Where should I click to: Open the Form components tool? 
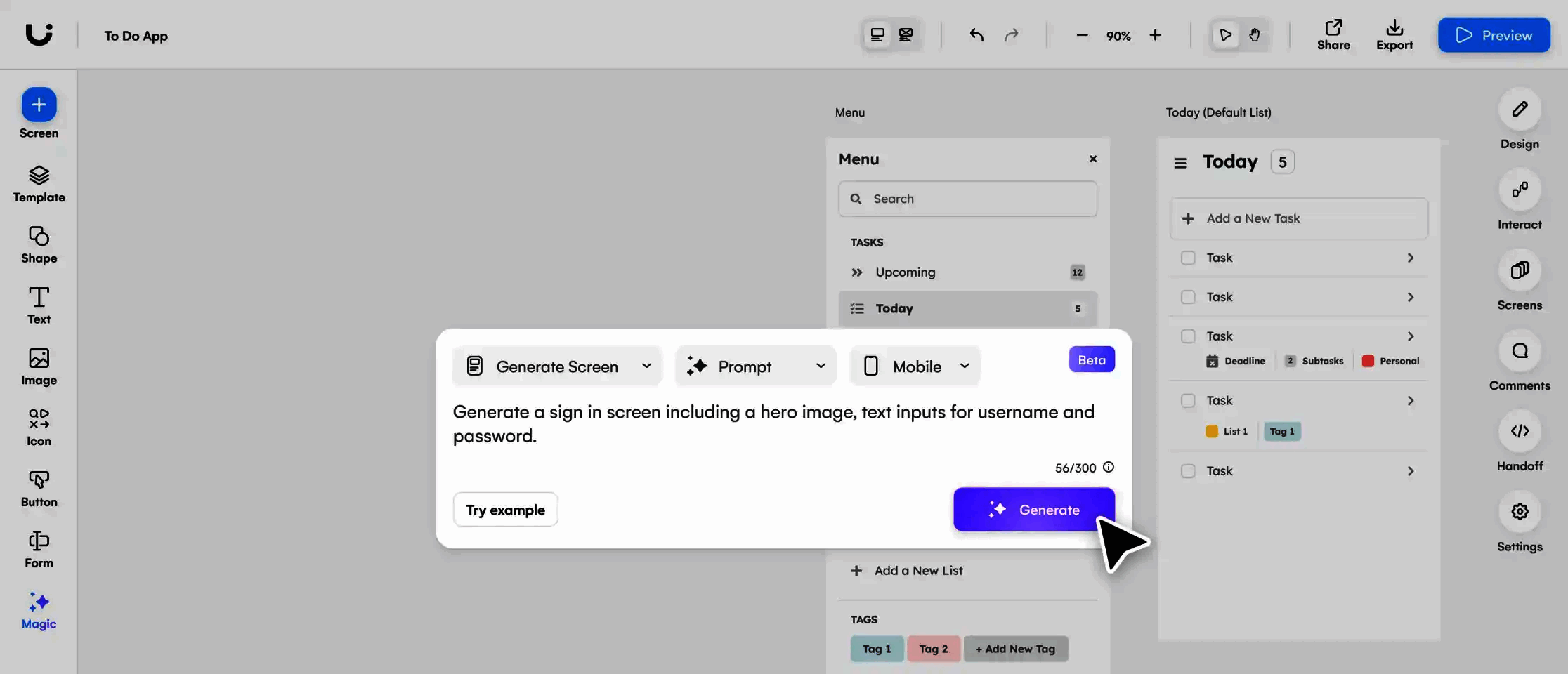pos(39,550)
